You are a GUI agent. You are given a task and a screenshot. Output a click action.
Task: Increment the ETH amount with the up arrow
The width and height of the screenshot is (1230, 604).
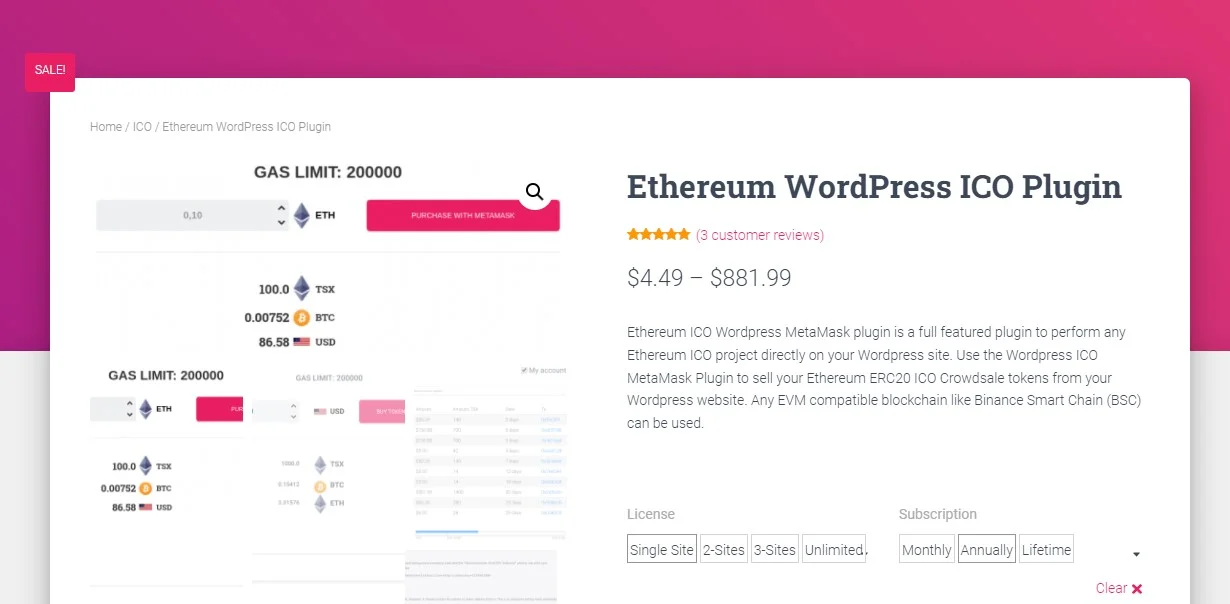282,209
